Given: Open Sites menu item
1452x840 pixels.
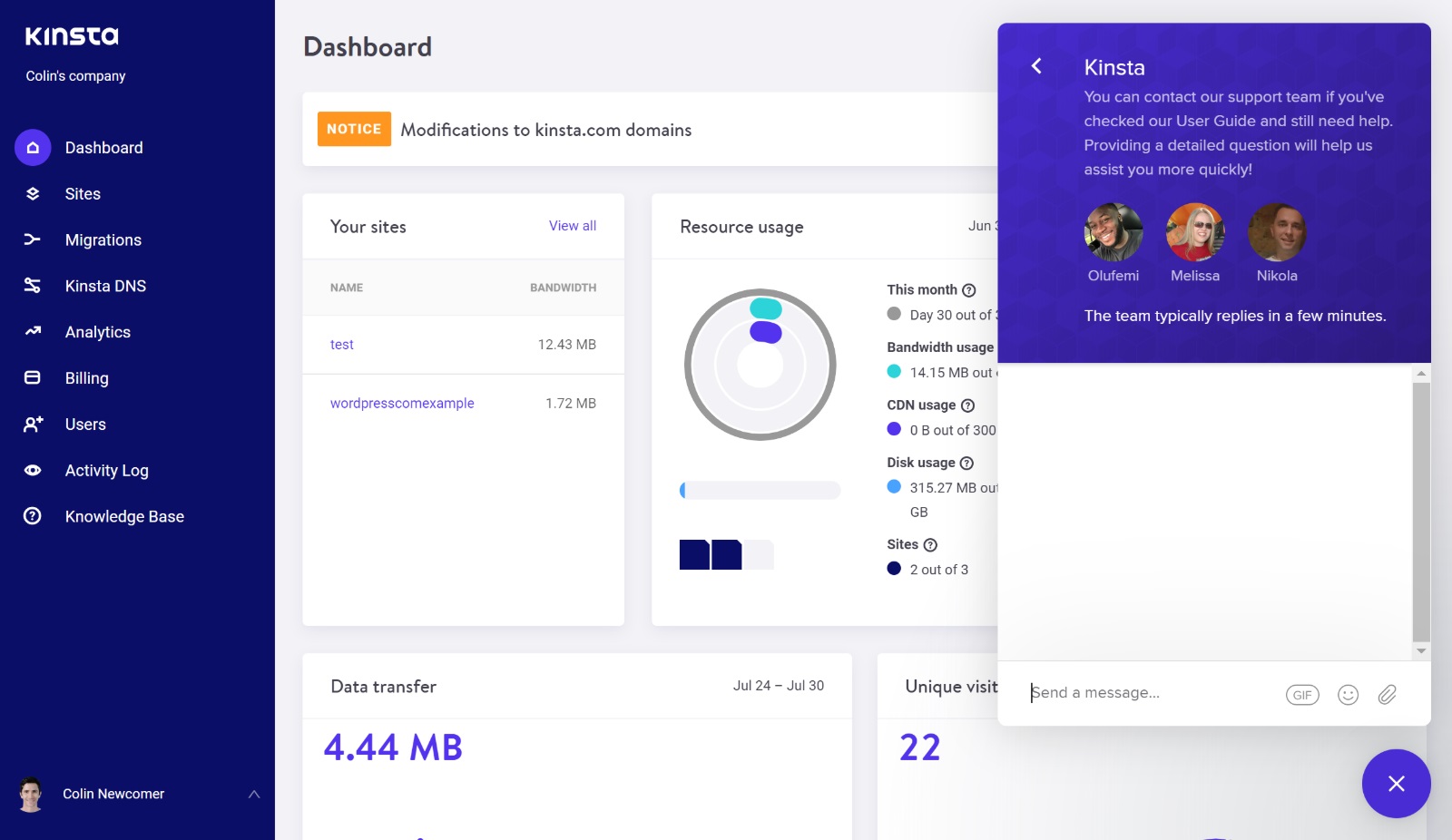Looking at the screenshot, I should [x=83, y=194].
